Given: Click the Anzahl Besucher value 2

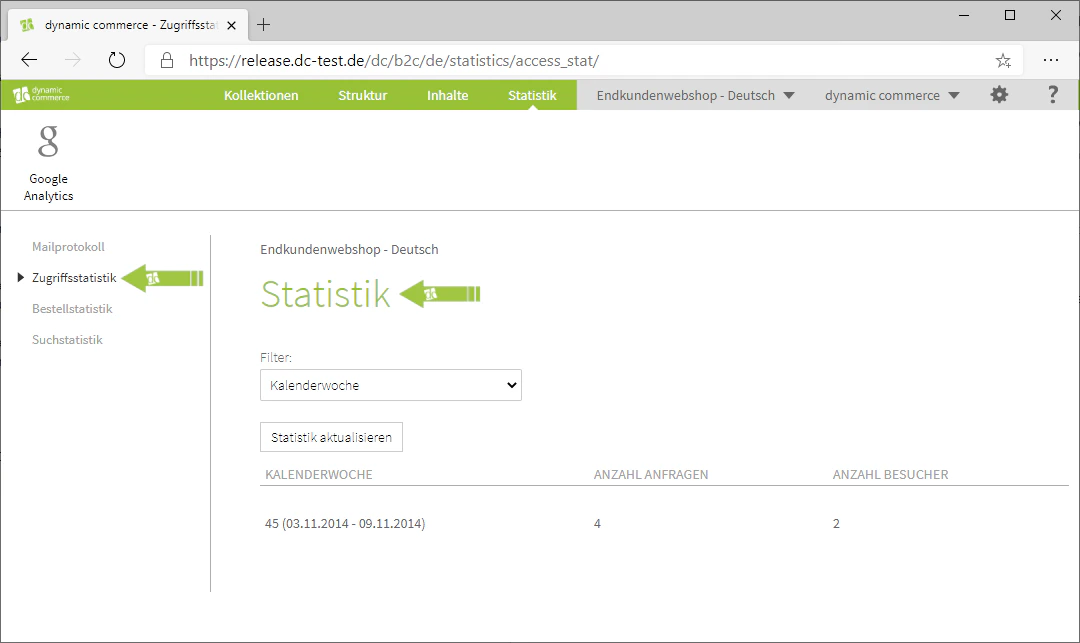Looking at the screenshot, I should pos(836,524).
